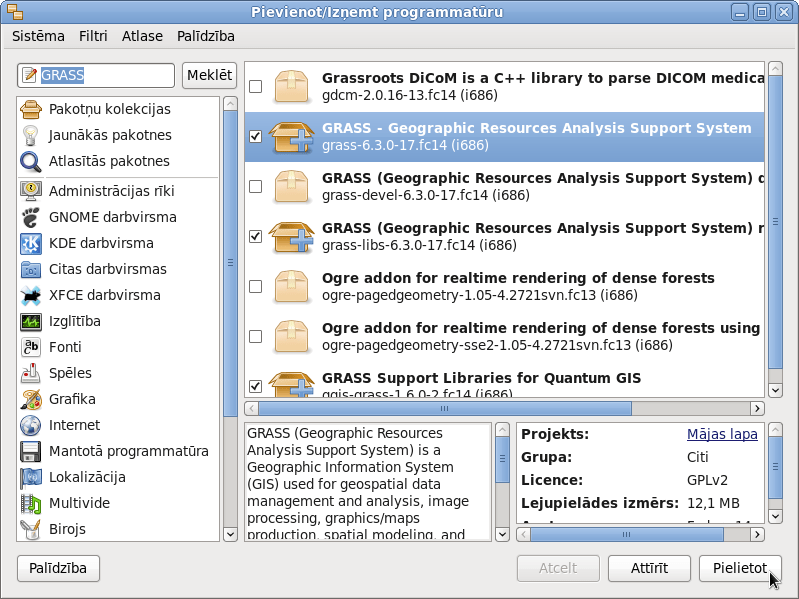799x599 pixels.
Task: Click the Attīrīt button
Action: tap(649, 568)
